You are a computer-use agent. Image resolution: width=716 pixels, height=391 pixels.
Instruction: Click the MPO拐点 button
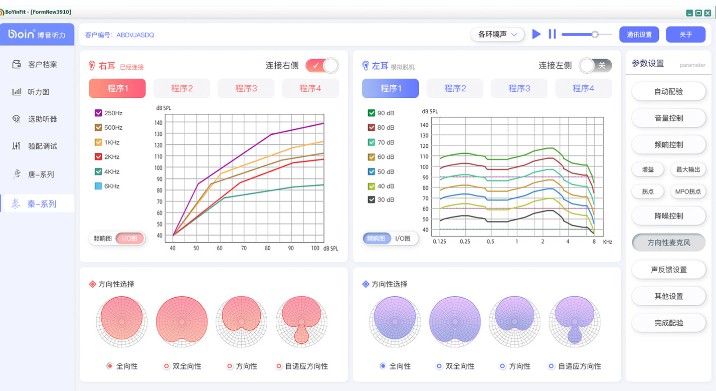[688, 191]
